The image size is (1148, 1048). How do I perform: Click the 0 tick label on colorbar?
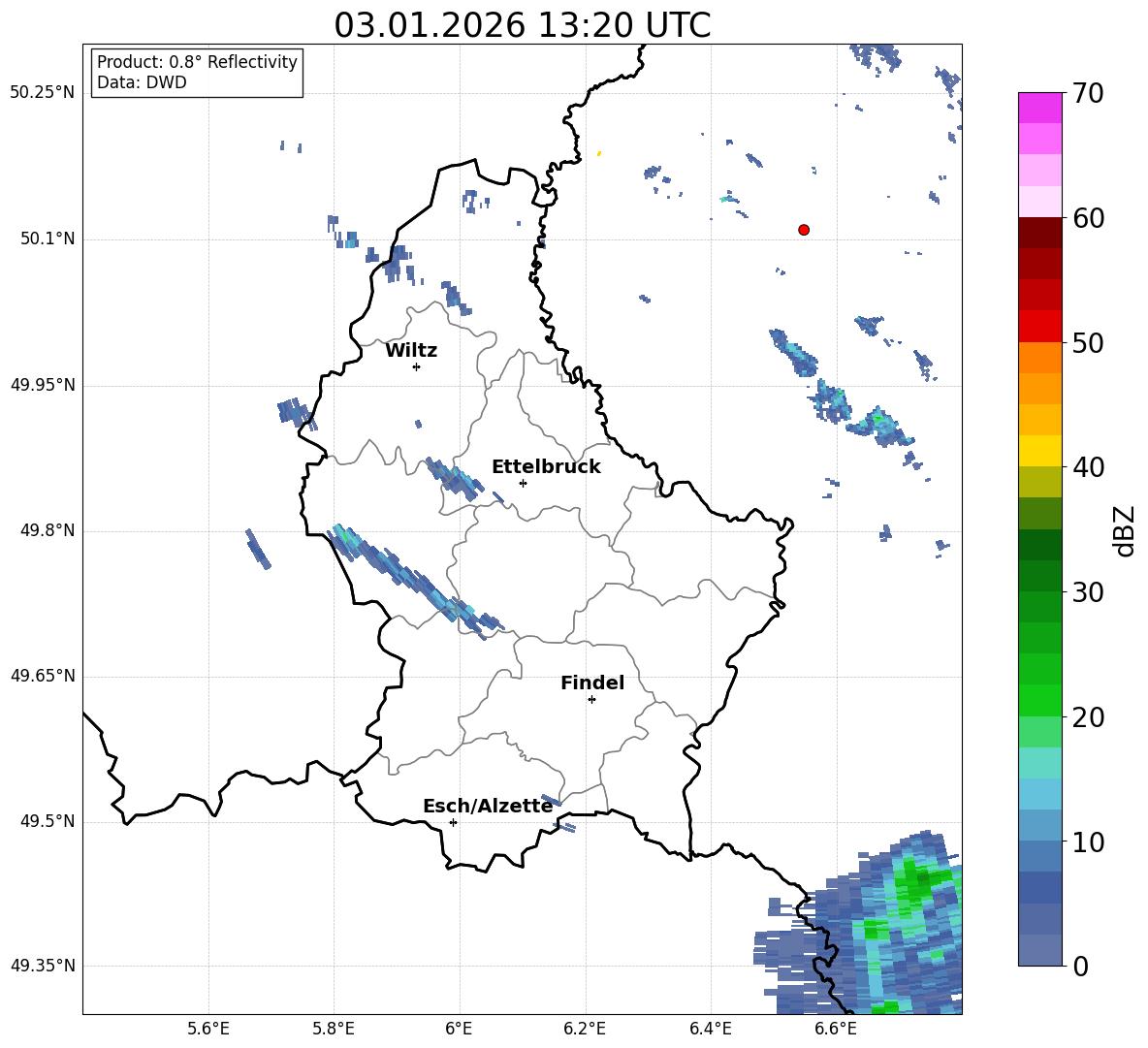pos(1080,967)
